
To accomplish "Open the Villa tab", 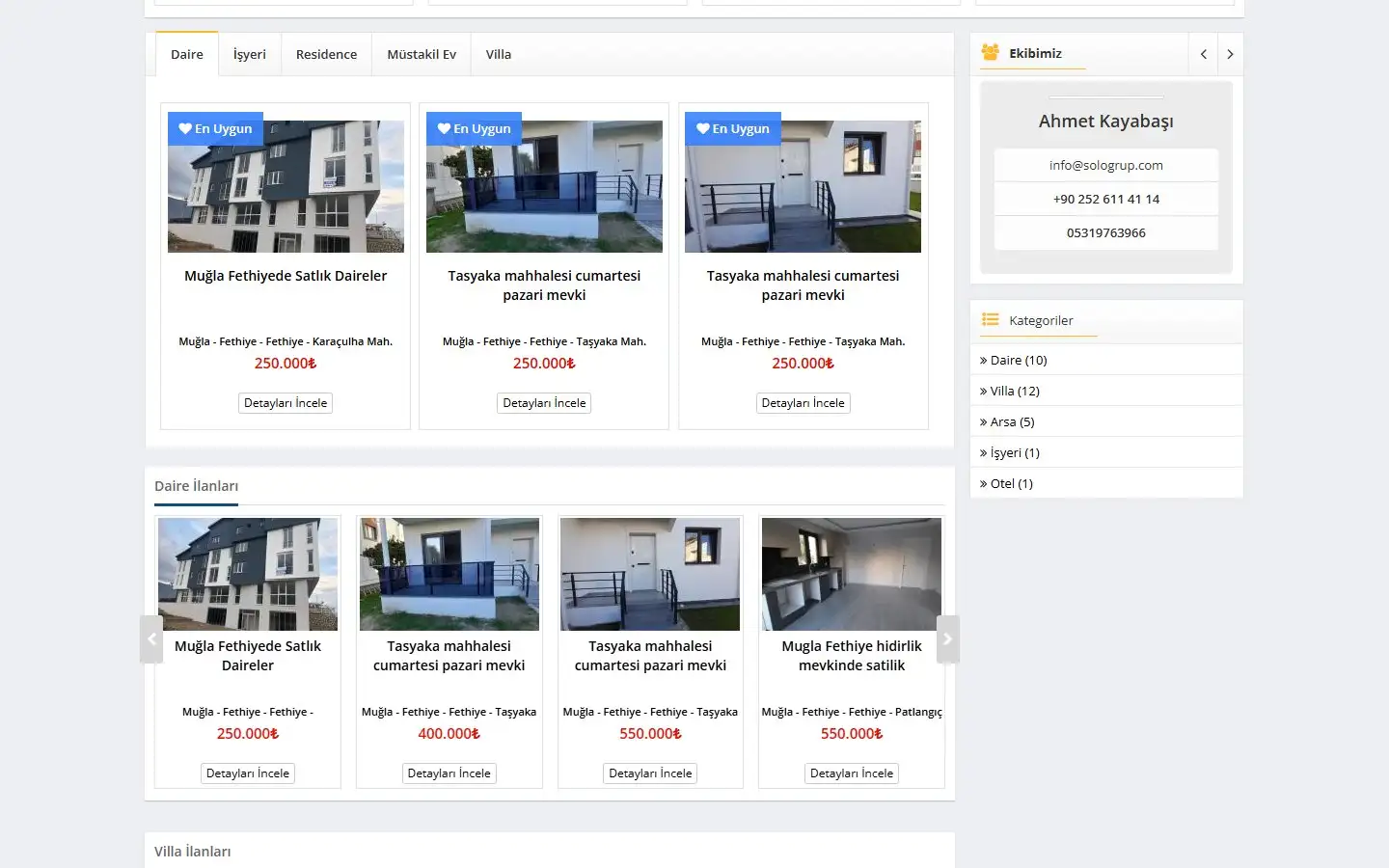I will point(499,54).
